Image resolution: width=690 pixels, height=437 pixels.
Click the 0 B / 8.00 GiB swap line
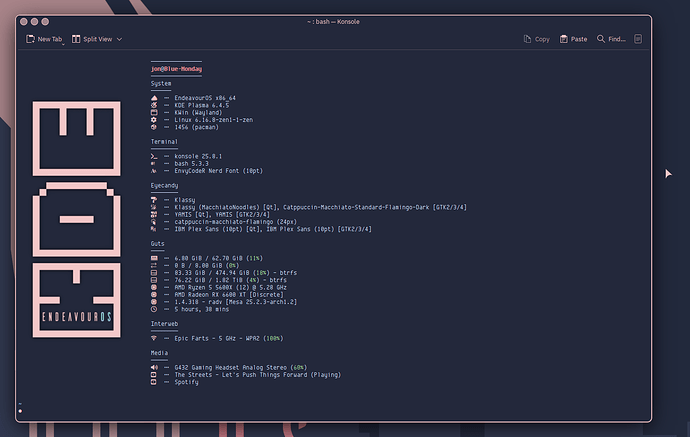click(206, 265)
